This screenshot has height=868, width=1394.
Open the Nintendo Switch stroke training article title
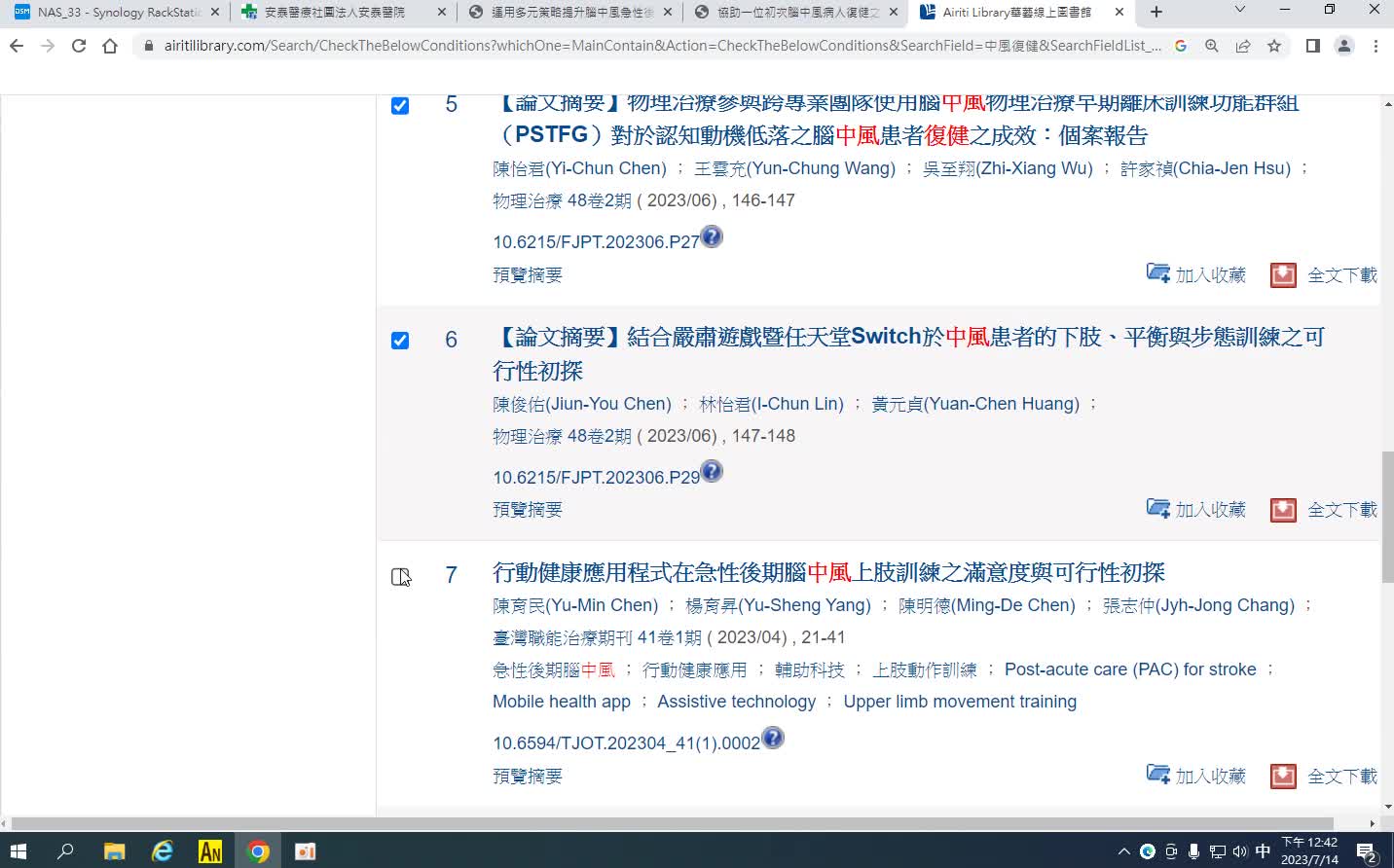(x=908, y=353)
